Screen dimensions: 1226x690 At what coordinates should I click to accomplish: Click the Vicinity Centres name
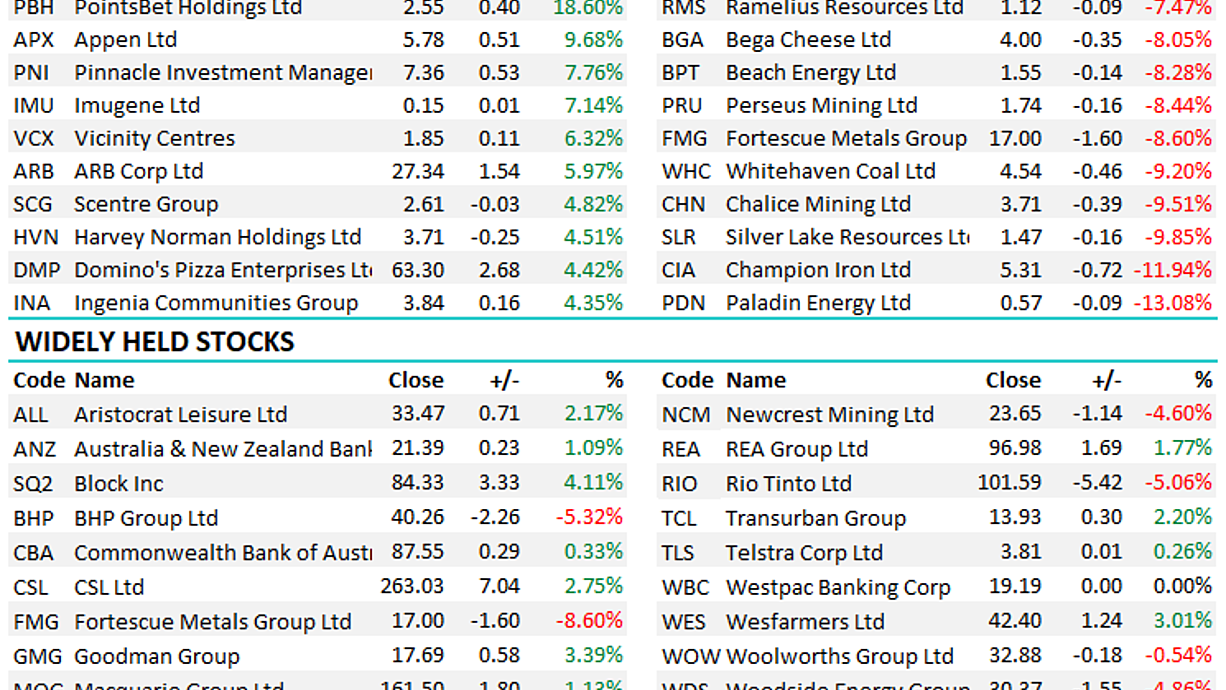(154, 139)
